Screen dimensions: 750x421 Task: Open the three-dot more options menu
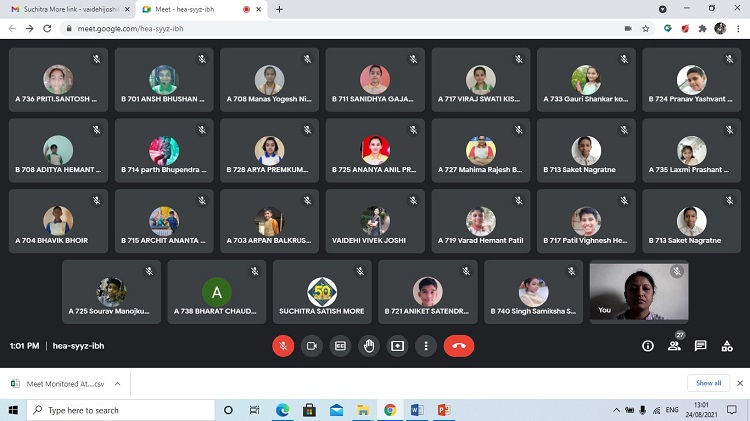tap(426, 346)
